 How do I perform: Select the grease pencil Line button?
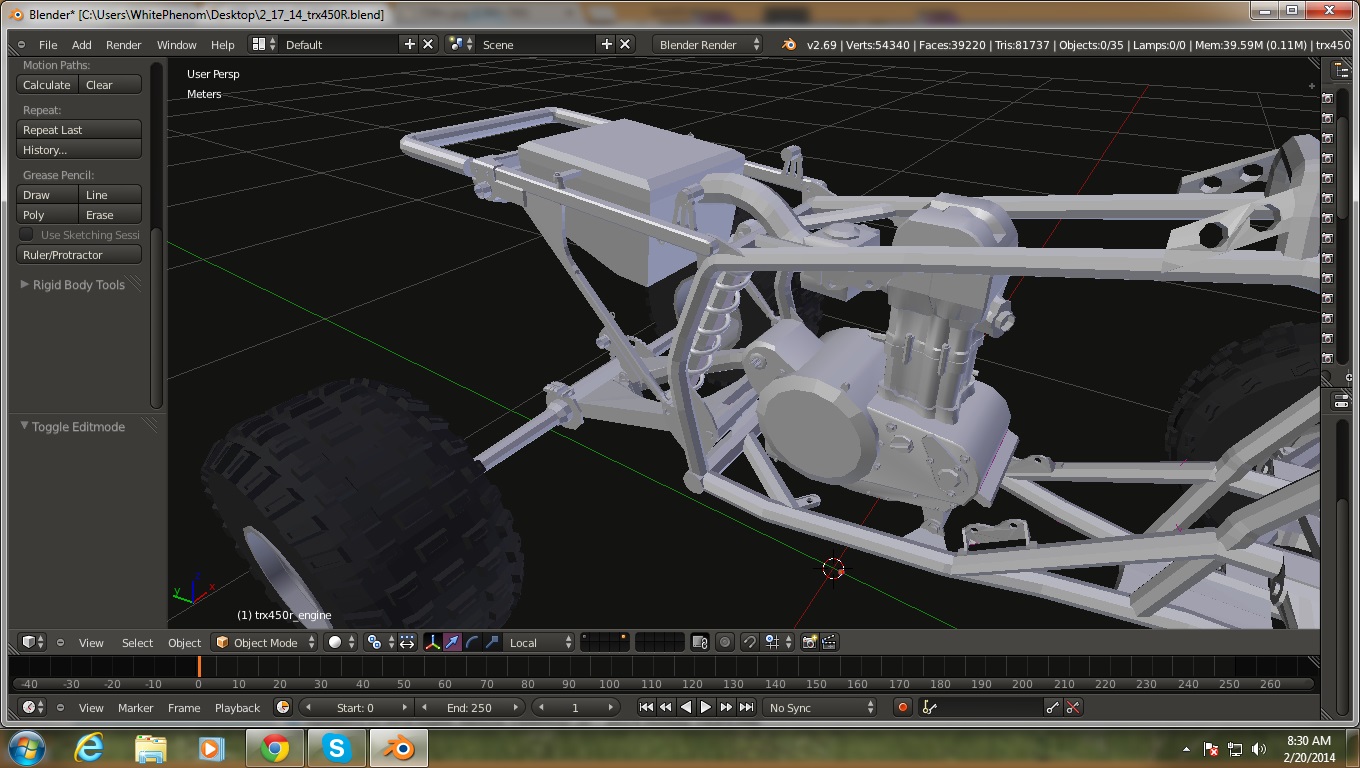[x=110, y=195]
